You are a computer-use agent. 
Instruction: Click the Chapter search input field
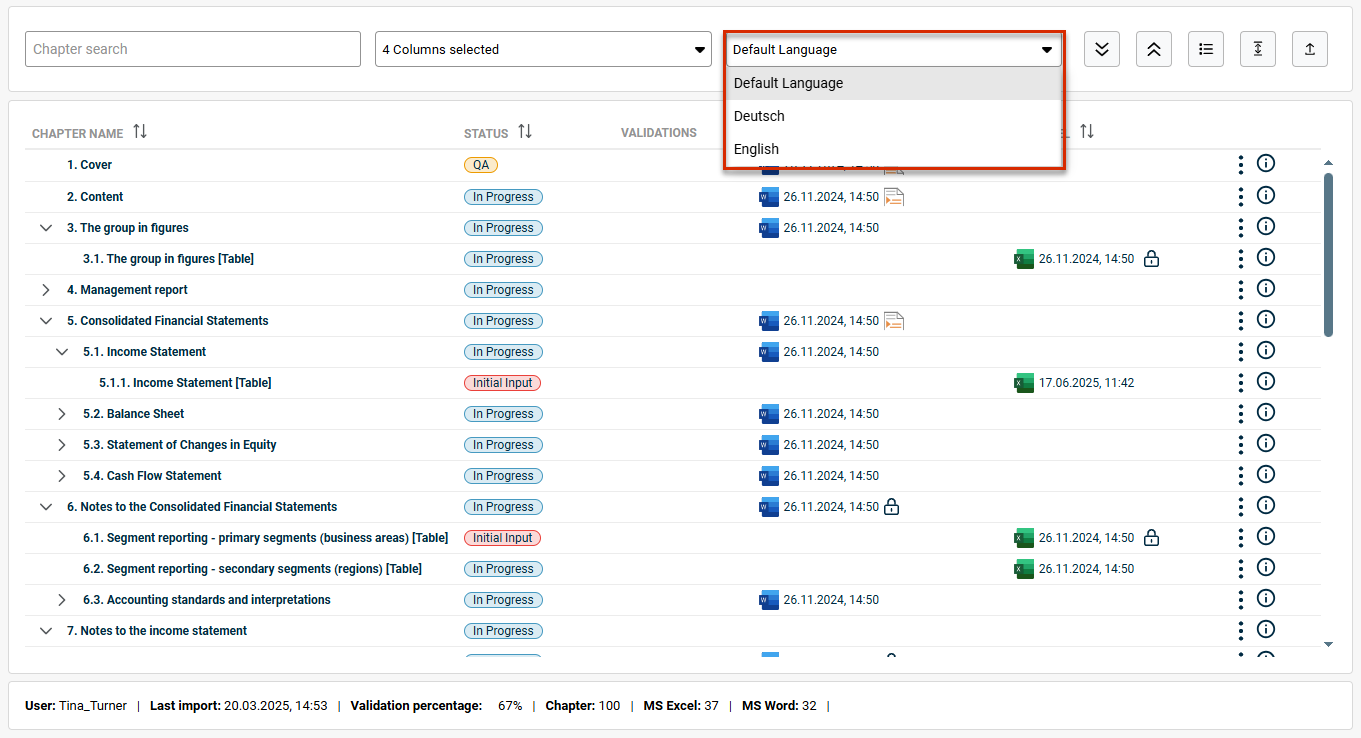point(193,49)
